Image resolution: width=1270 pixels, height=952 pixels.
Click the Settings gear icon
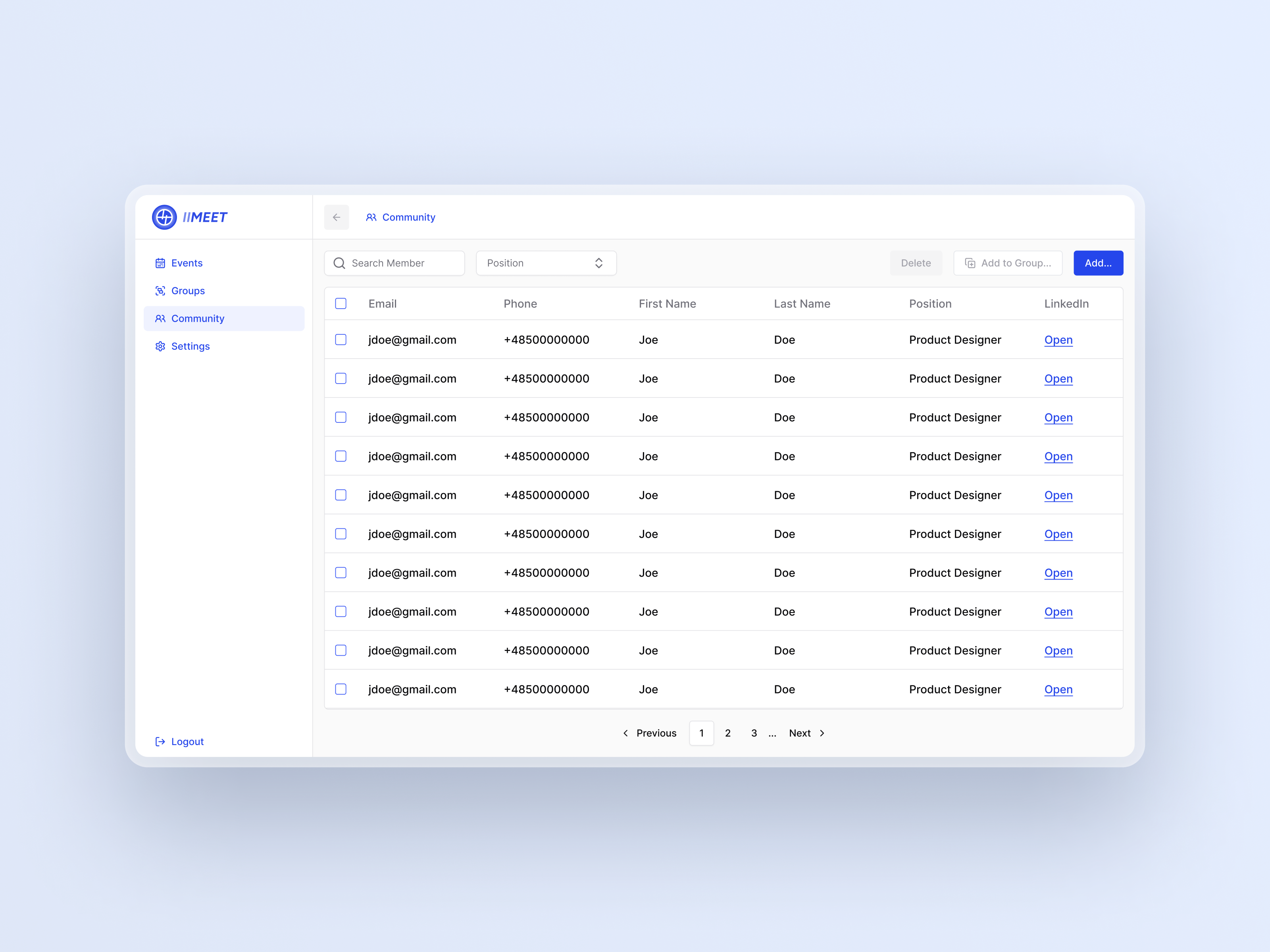pos(160,346)
